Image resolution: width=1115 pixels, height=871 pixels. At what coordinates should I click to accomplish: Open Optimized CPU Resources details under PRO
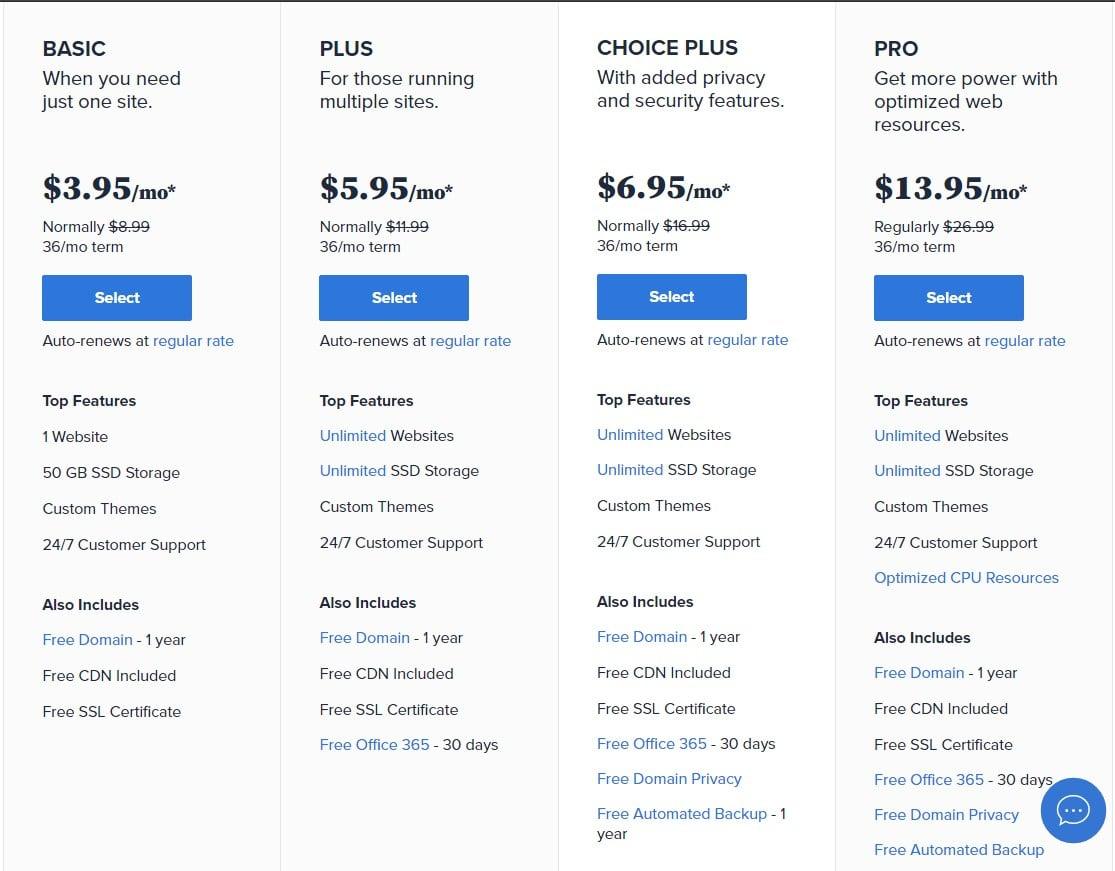coord(966,577)
